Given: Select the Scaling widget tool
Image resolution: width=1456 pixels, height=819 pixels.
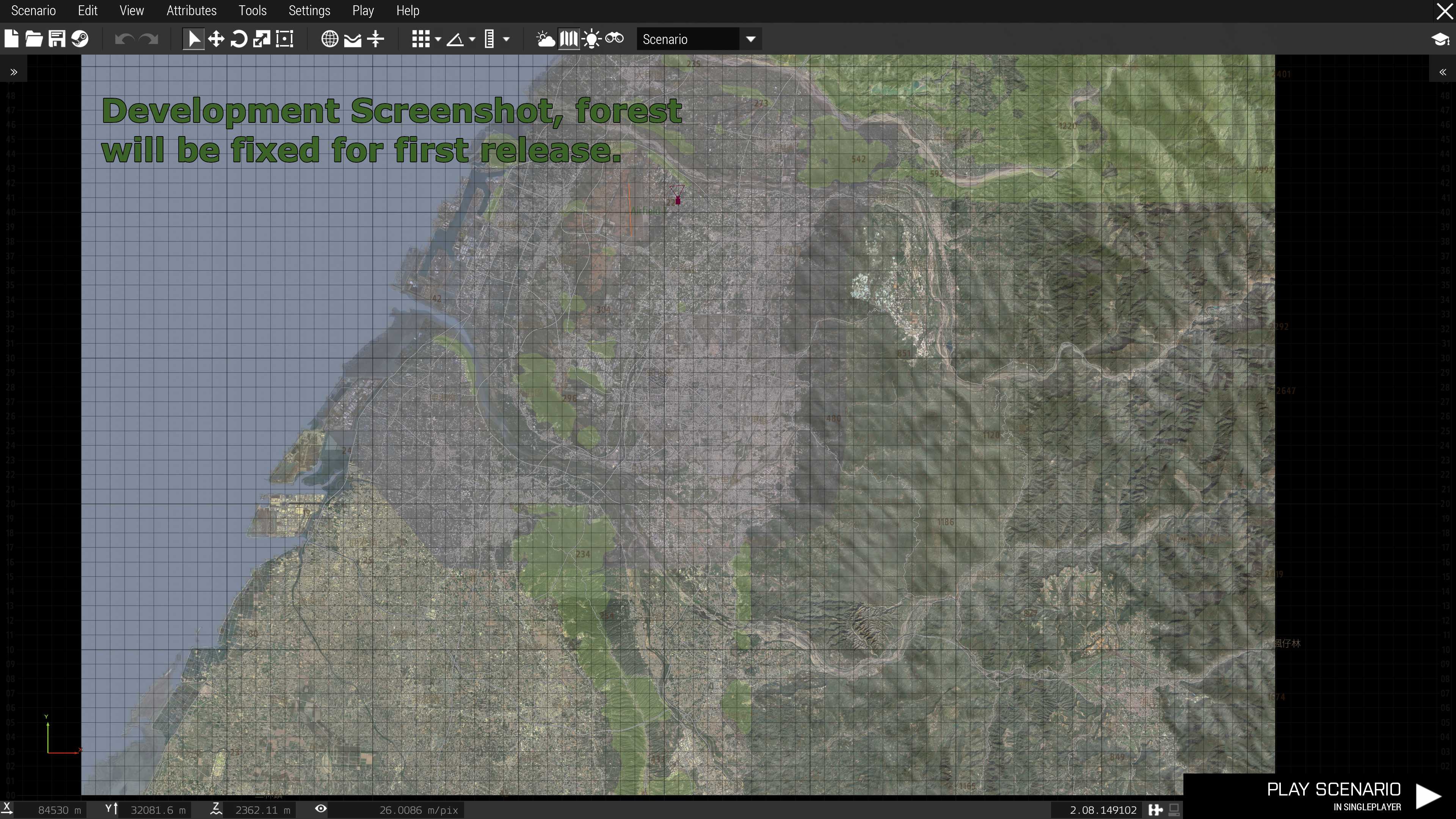Looking at the screenshot, I should point(261,39).
